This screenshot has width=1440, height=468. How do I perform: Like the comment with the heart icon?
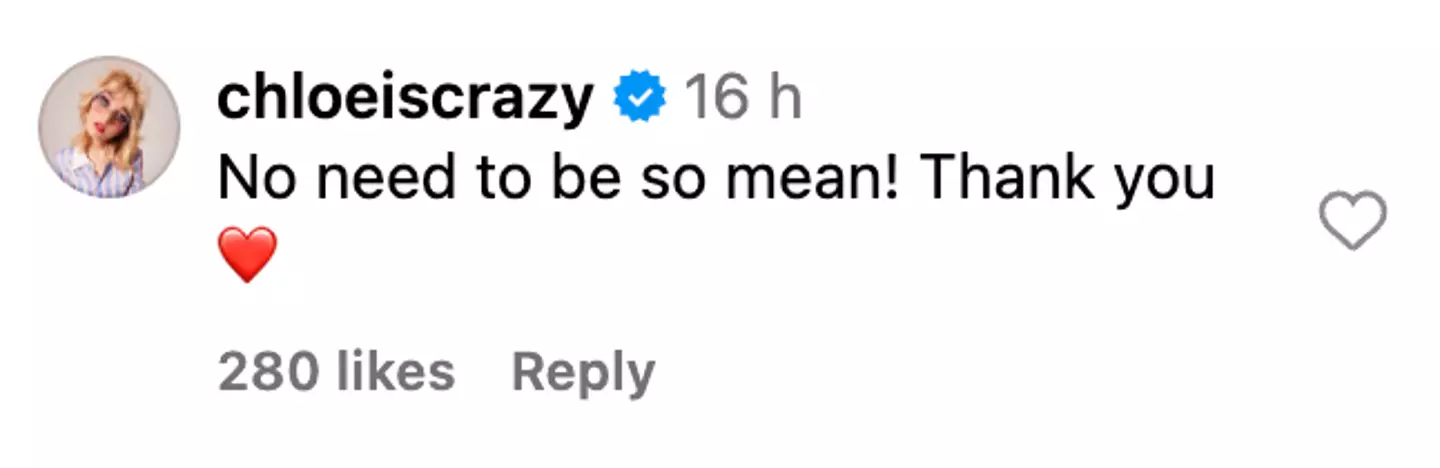(1353, 220)
